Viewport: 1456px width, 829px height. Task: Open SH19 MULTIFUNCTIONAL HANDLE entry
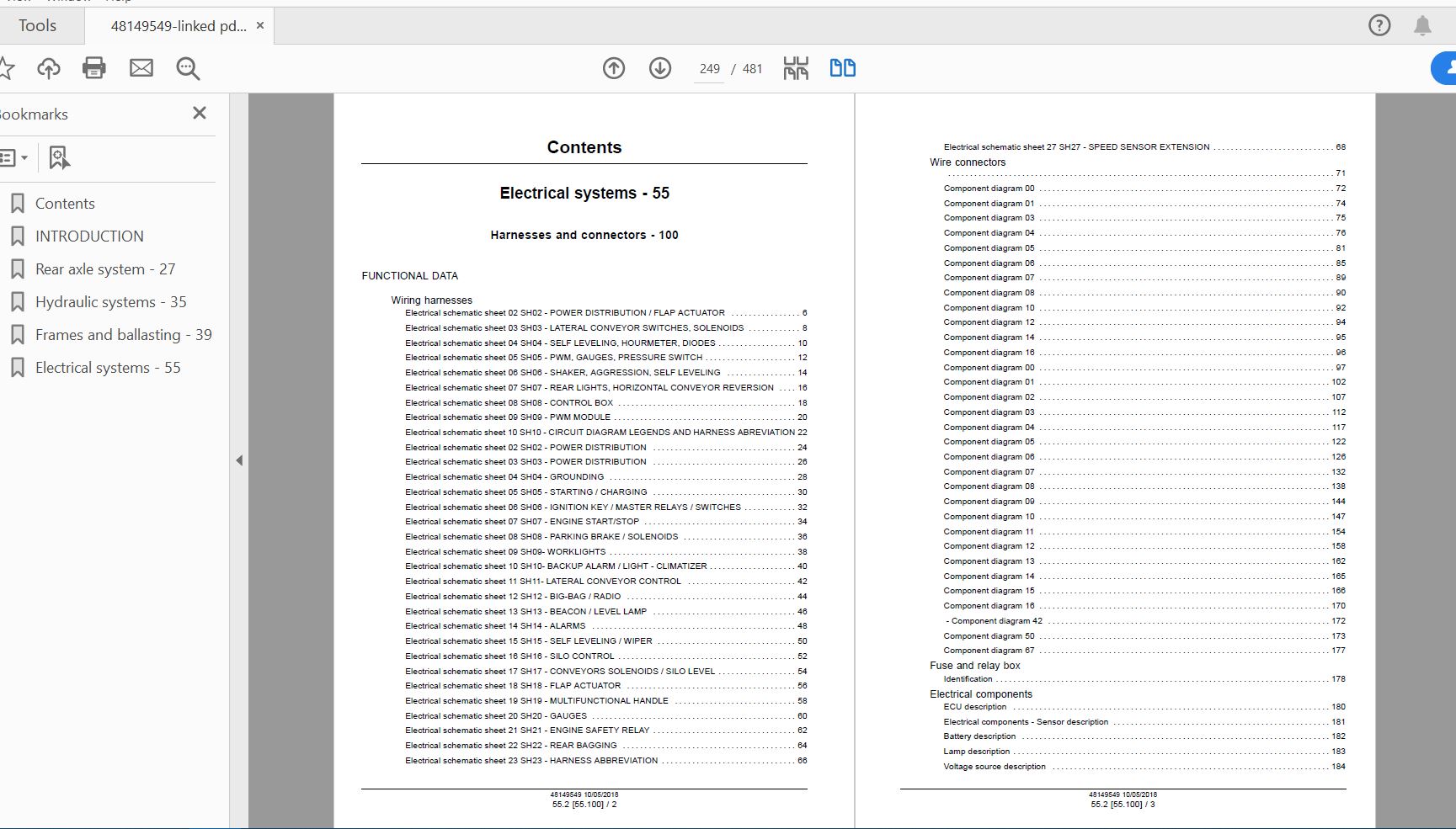pyautogui.click(x=605, y=701)
